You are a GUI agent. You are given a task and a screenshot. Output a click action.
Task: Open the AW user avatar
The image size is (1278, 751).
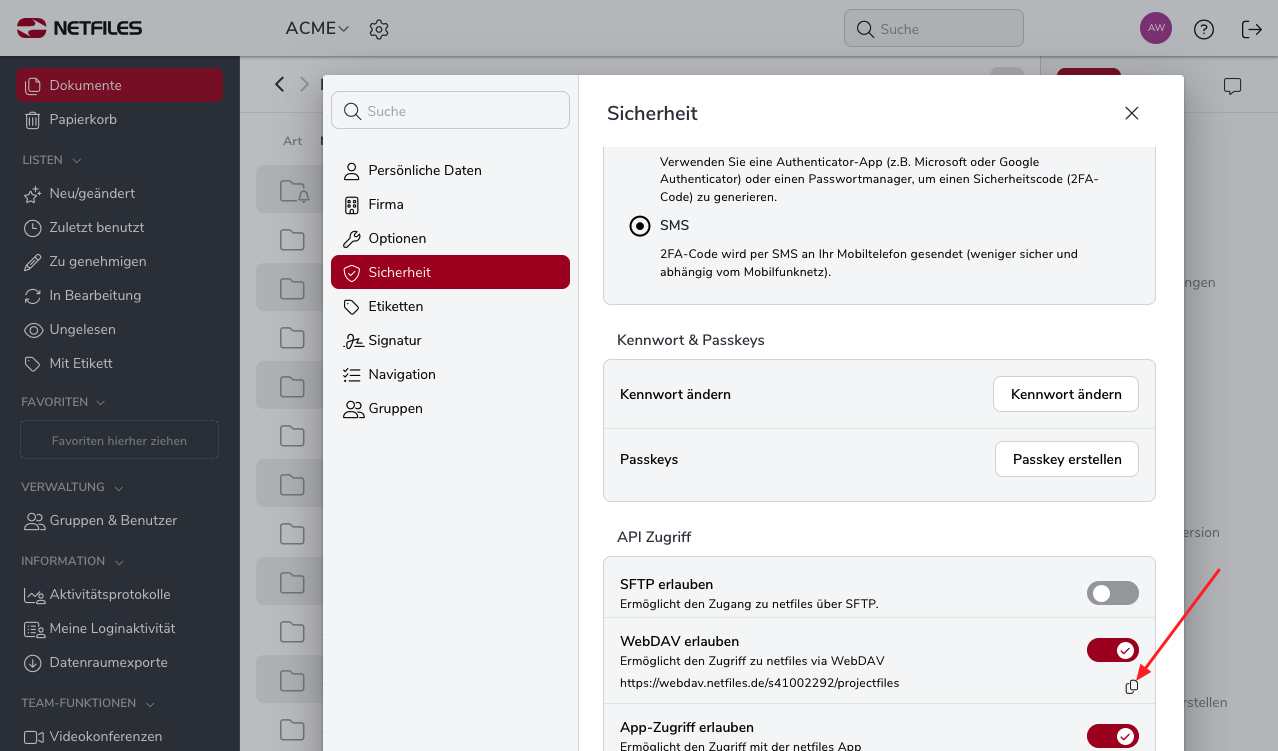click(1156, 28)
